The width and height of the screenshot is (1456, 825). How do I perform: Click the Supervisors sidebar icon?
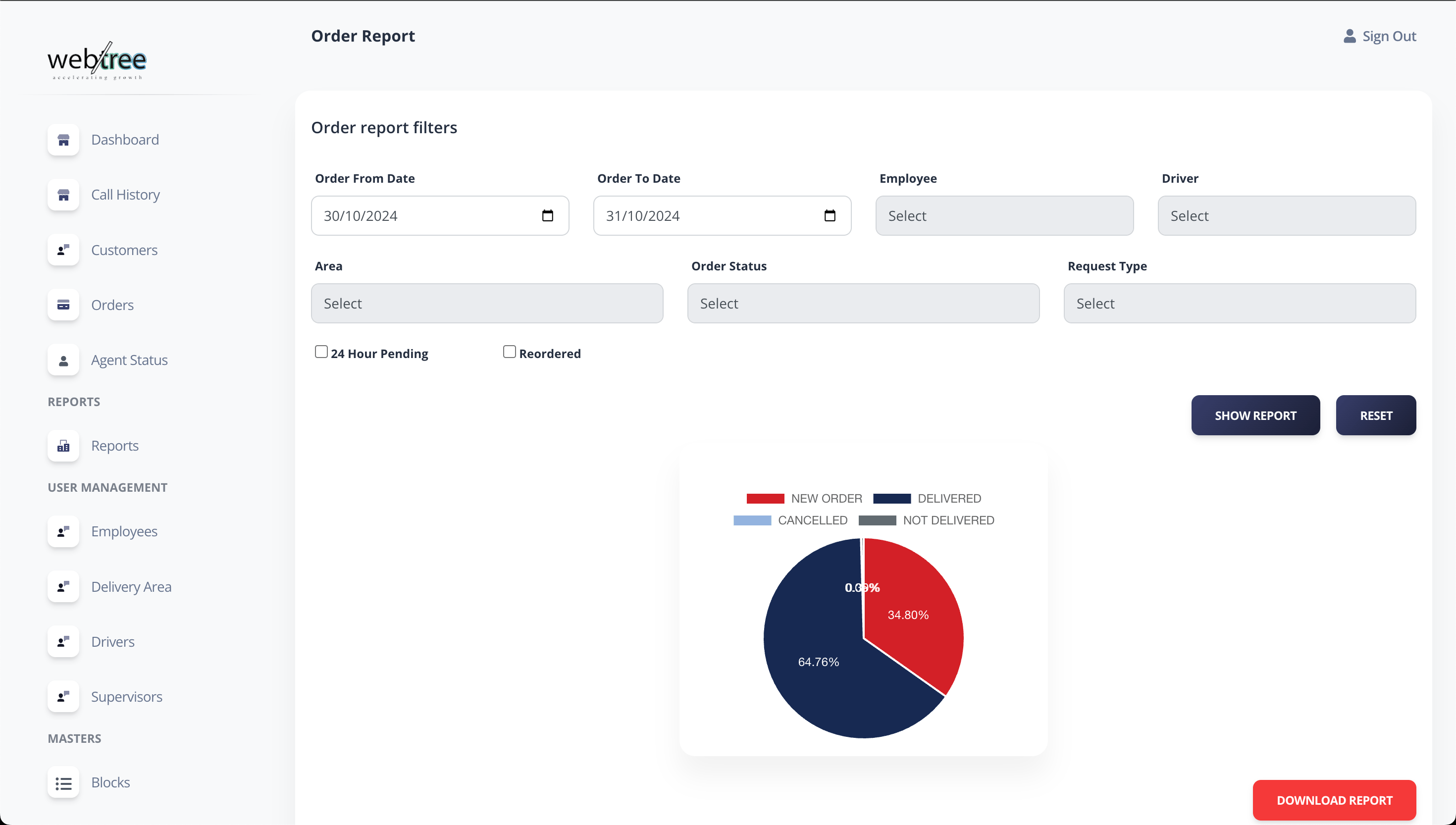pyautogui.click(x=63, y=696)
